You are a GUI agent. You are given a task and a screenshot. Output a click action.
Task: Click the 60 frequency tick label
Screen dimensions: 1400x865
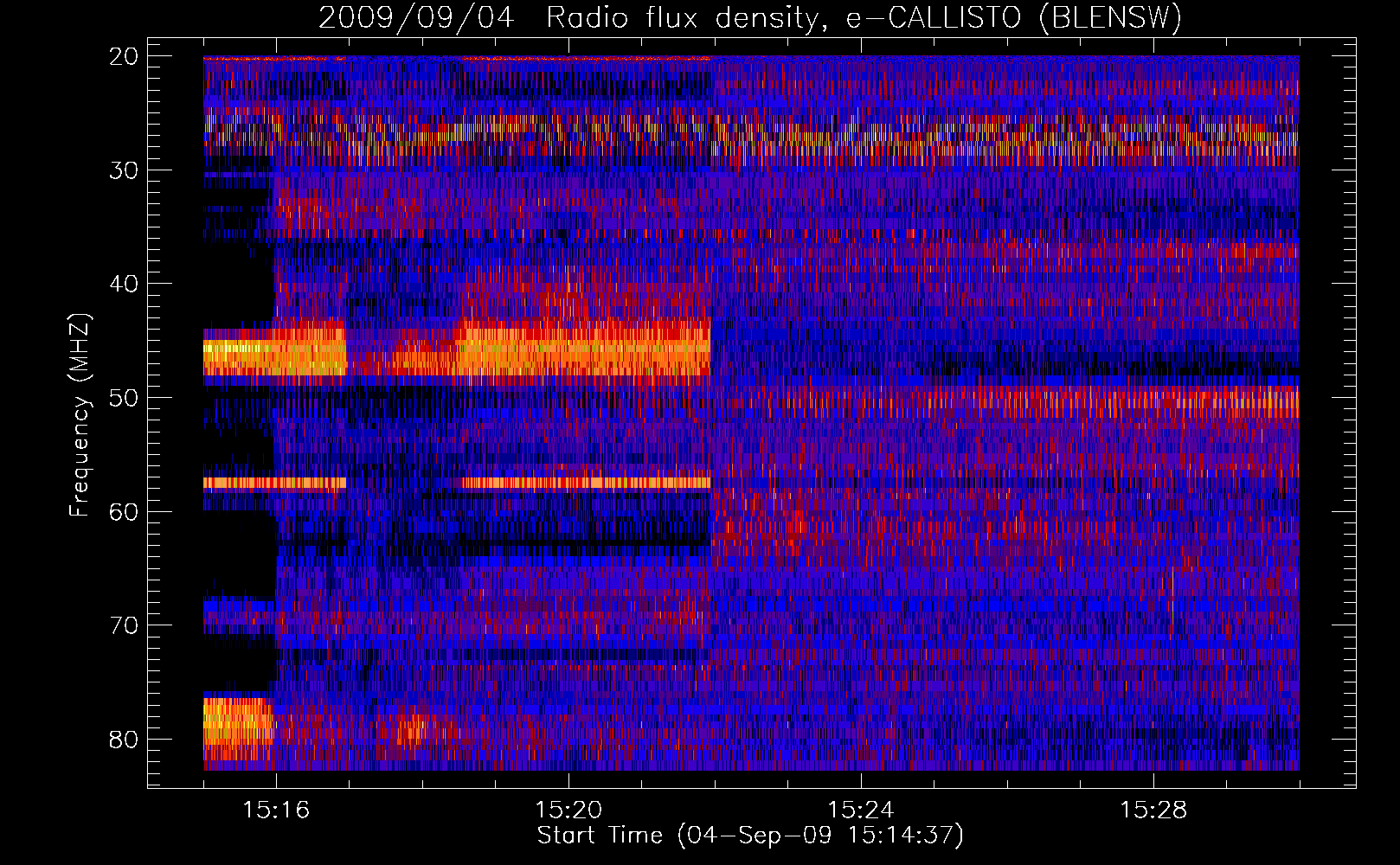click(x=124, y=511)
